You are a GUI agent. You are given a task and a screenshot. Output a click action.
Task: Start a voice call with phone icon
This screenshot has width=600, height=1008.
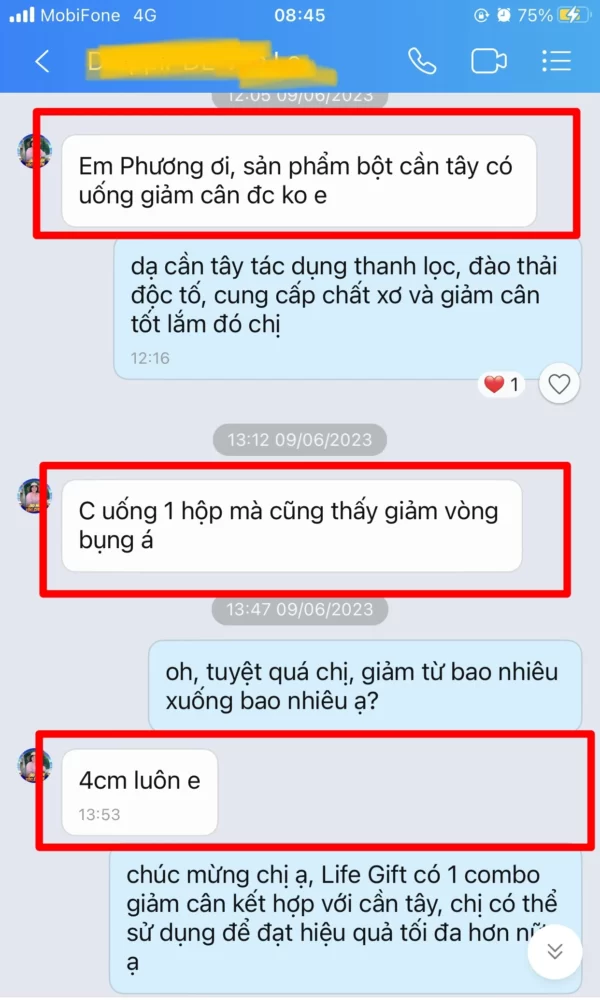[422, 62]
